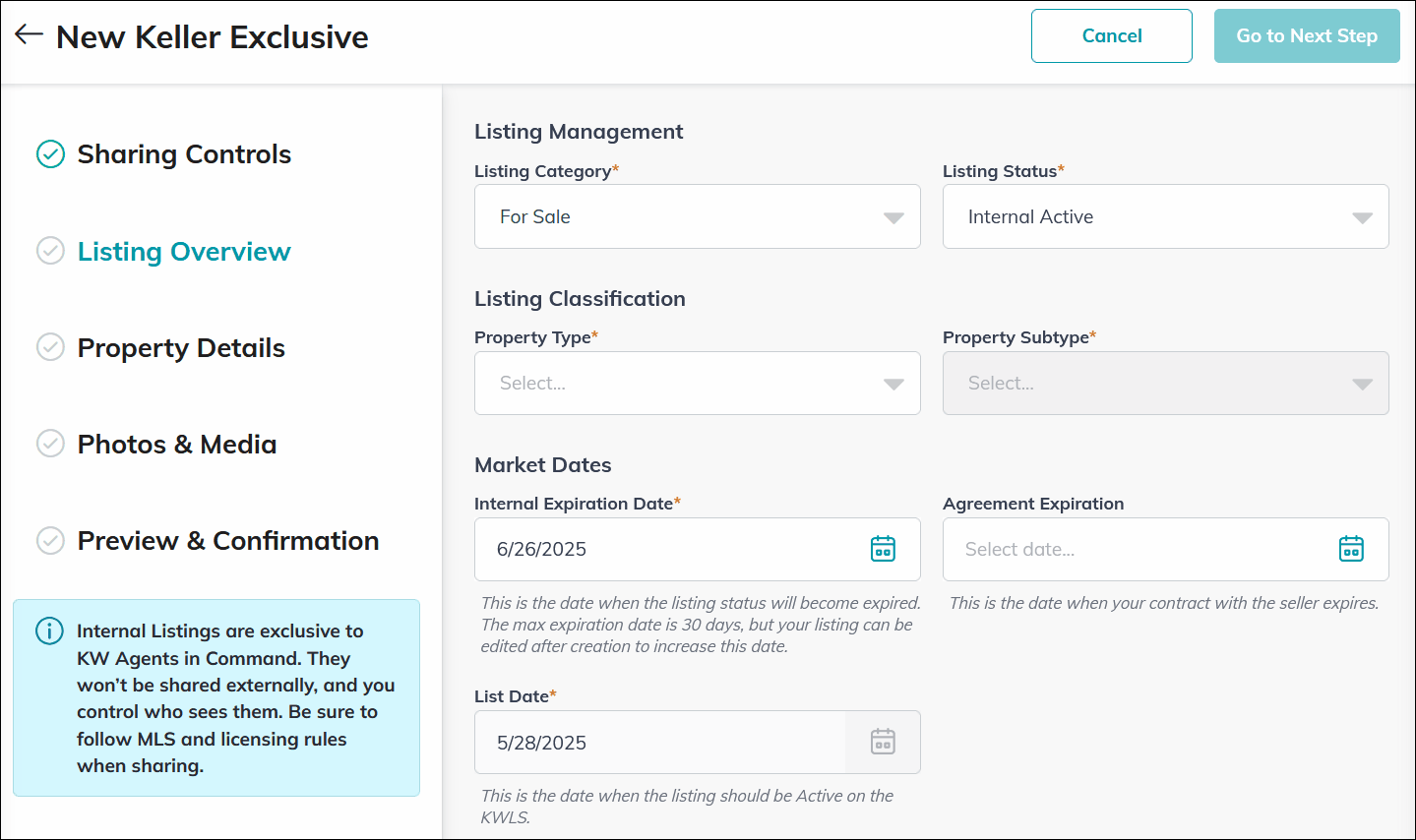Image resolution: width=1416 pixels, height=840 pixels.
Task: Go to the Sharing Controls step
Action: tap(184, 154)
